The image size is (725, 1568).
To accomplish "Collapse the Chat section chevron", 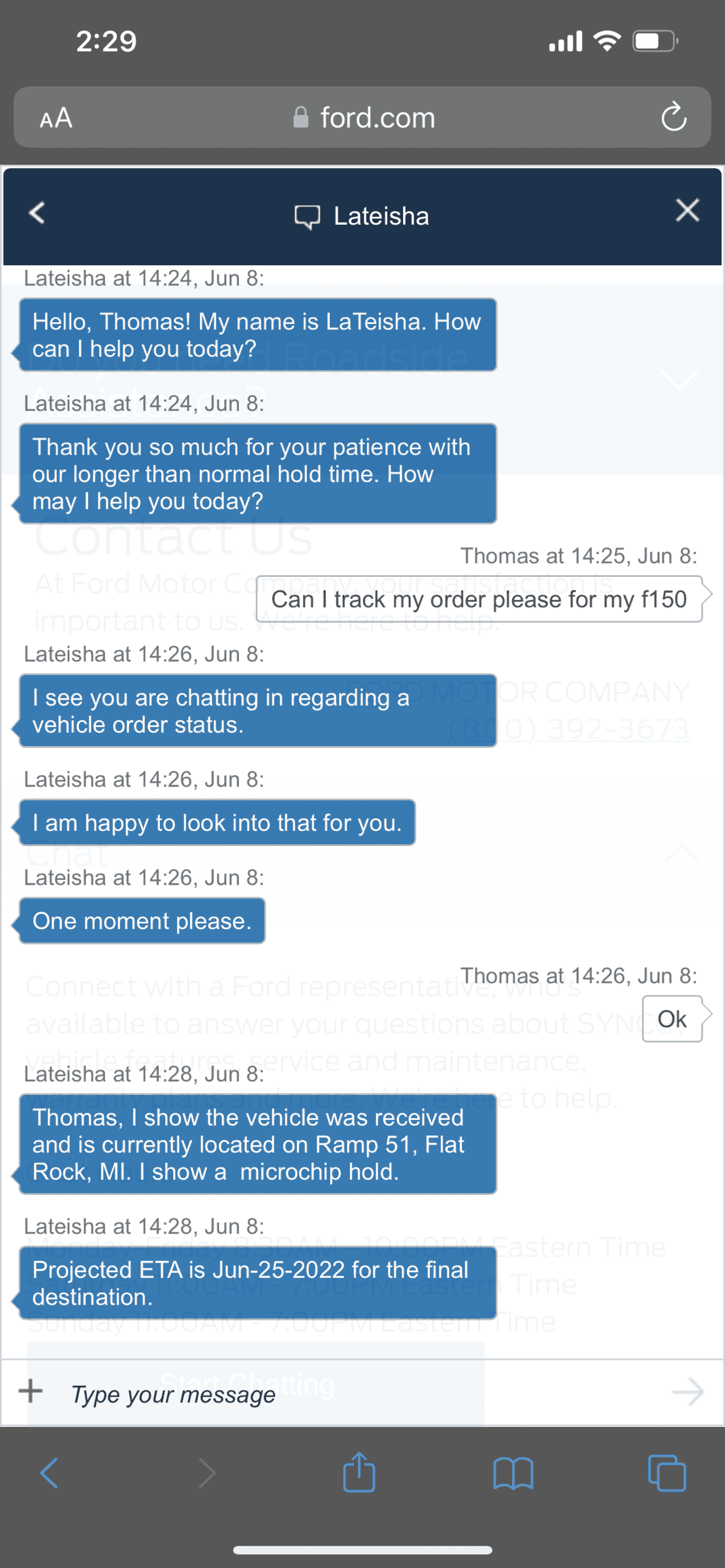I will (x=681, y=853).
